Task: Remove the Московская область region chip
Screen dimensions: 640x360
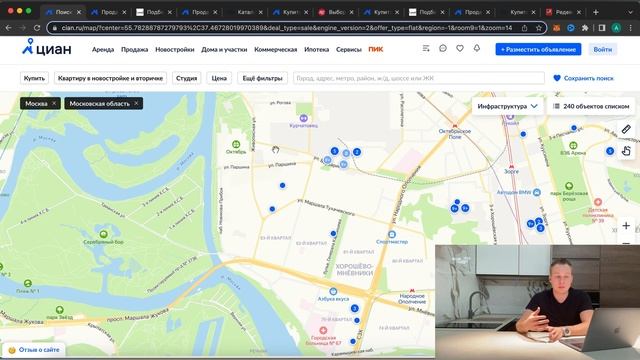Action: [x=136, y=104]
